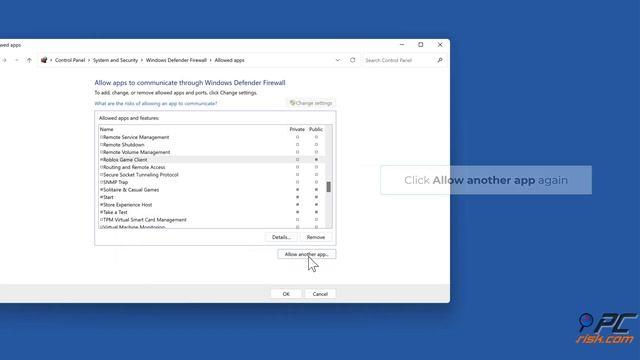Toggle Take a Test Public checkbox
The height and width of the screenshot is (360, 640).
(x=316, y=212)
